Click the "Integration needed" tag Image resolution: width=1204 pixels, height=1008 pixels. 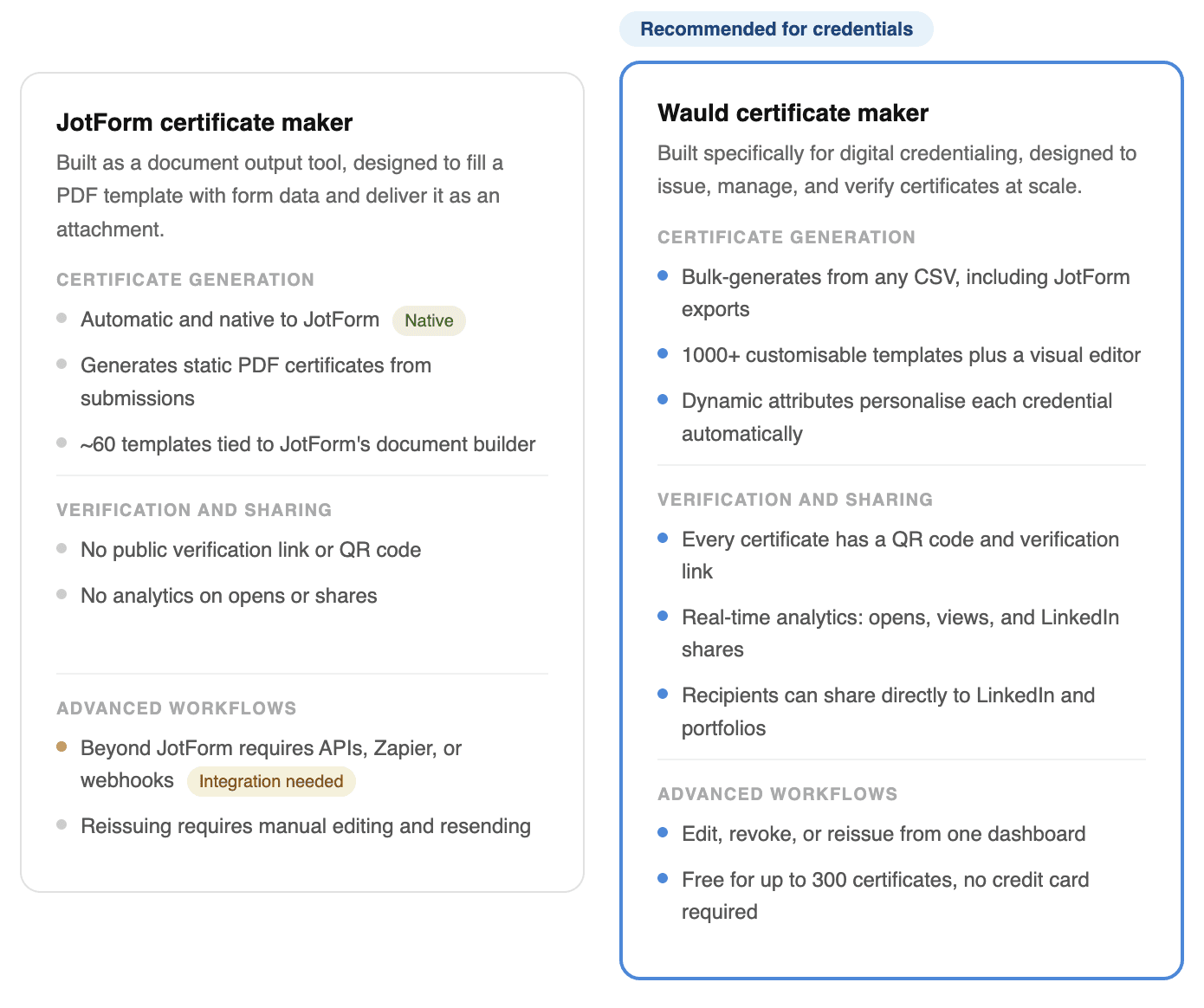(271, 781)
